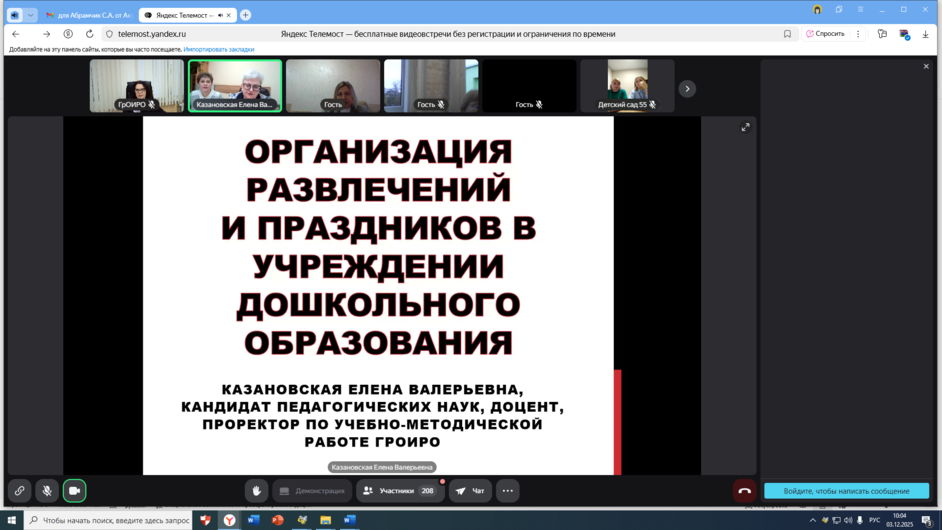942x530 pixels.
Task: Reload the Telemost page
Action: pyautogui.click(x=89, y=34)
